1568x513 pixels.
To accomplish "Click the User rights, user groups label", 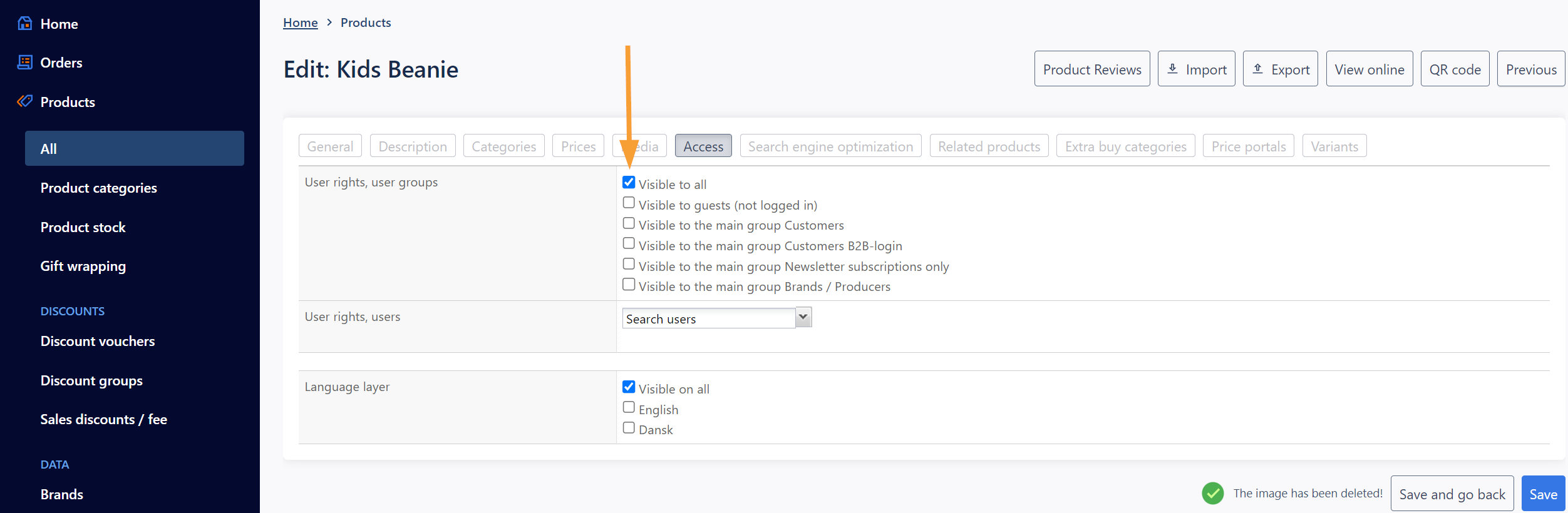I will coord(371,182).
